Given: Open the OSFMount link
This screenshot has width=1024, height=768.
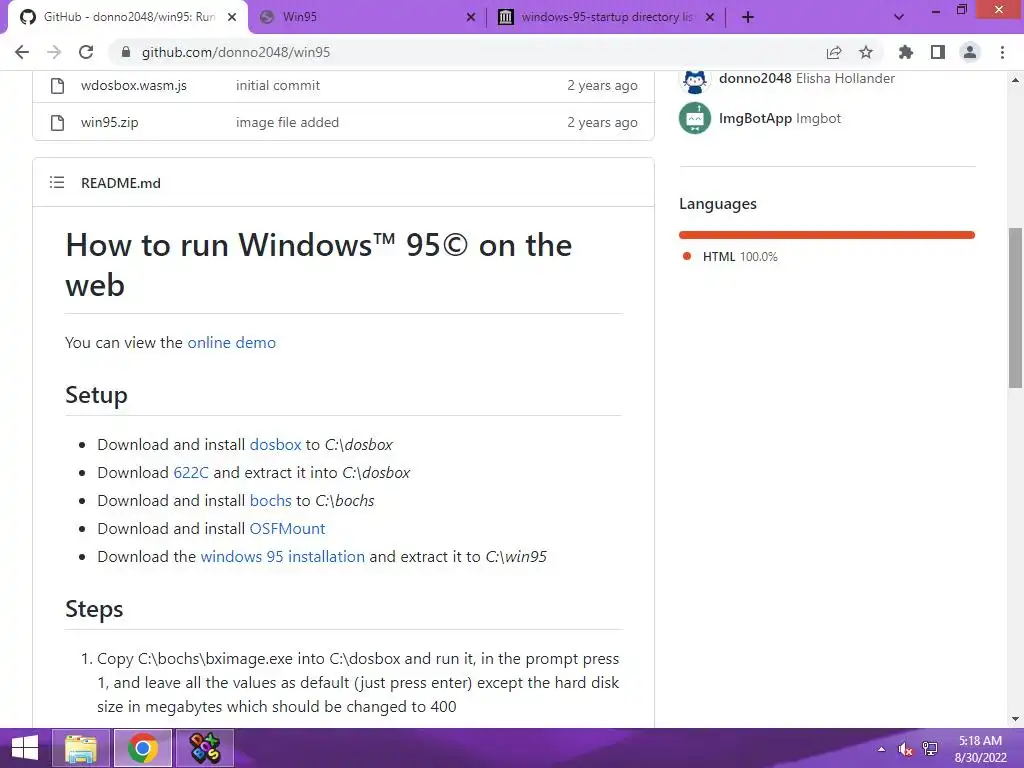Looking at the screenshot, I should point(287,529).
